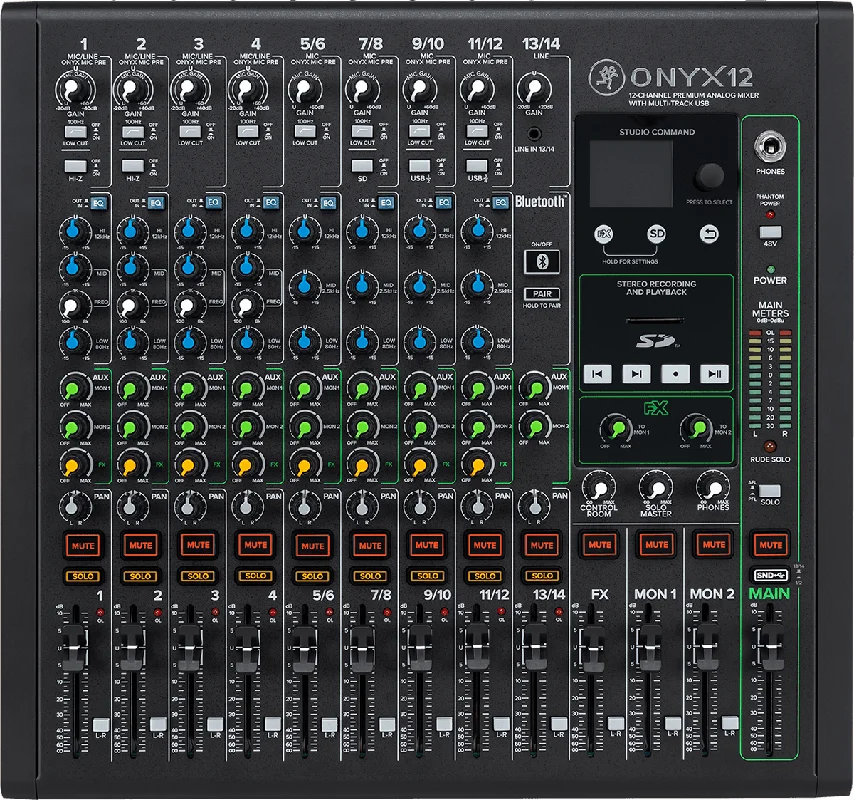Screen dimensions: 854x800
Task: Mute the FX return channel
Action: [x=599, y=545]
